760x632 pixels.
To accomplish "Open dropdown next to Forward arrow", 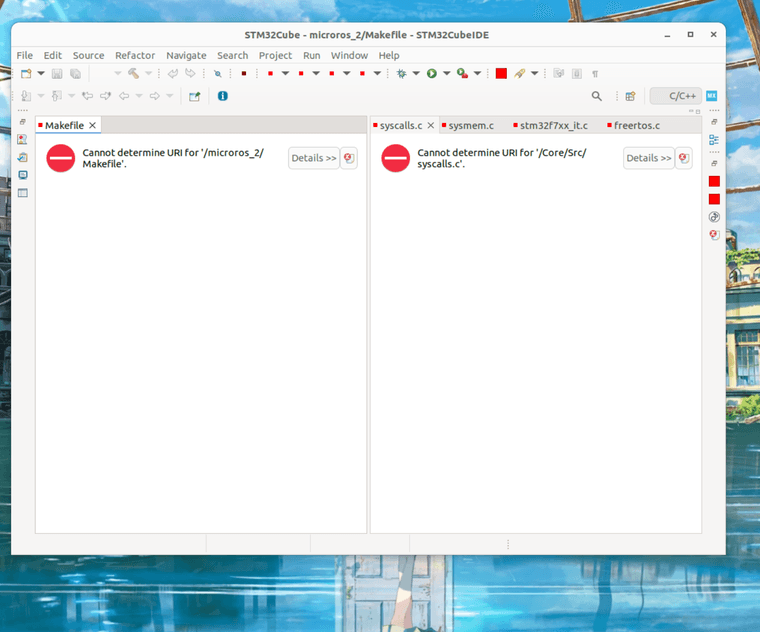I will point(170,96).
